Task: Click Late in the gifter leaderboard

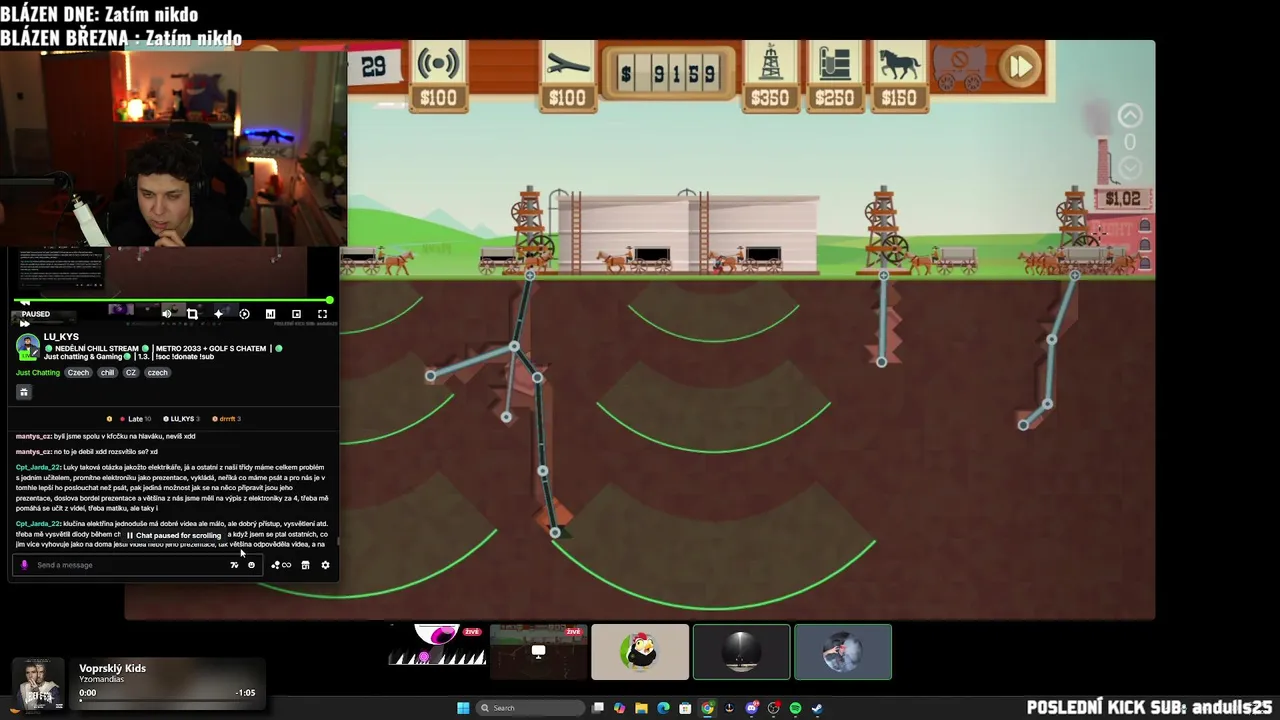Action: [x=135, y=419]
